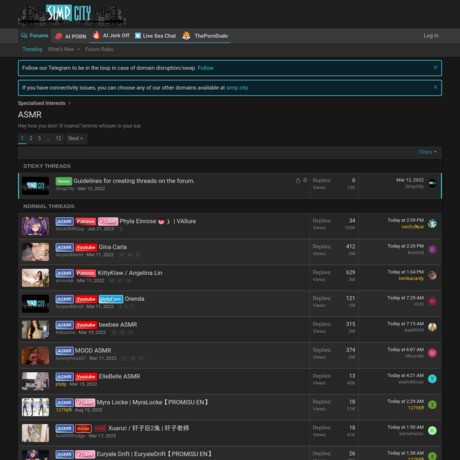Expand the What's New dropdown
The width and height of the screenshot is (460, 460).
[x=64, y=49]
